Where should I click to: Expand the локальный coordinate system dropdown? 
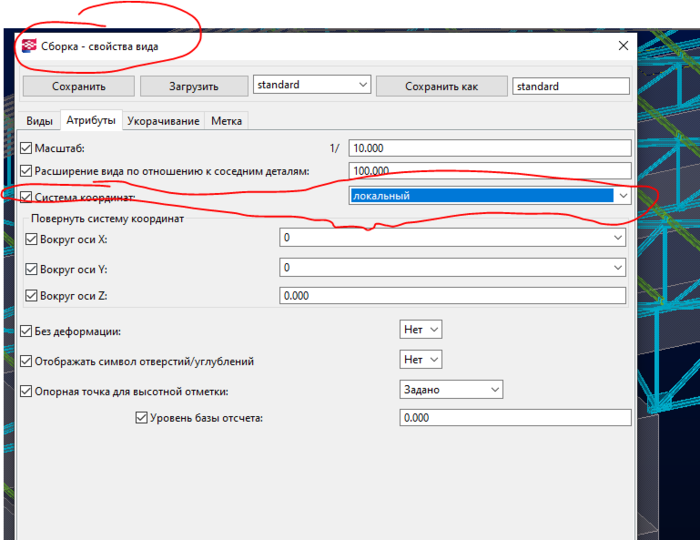coord(490,195)
